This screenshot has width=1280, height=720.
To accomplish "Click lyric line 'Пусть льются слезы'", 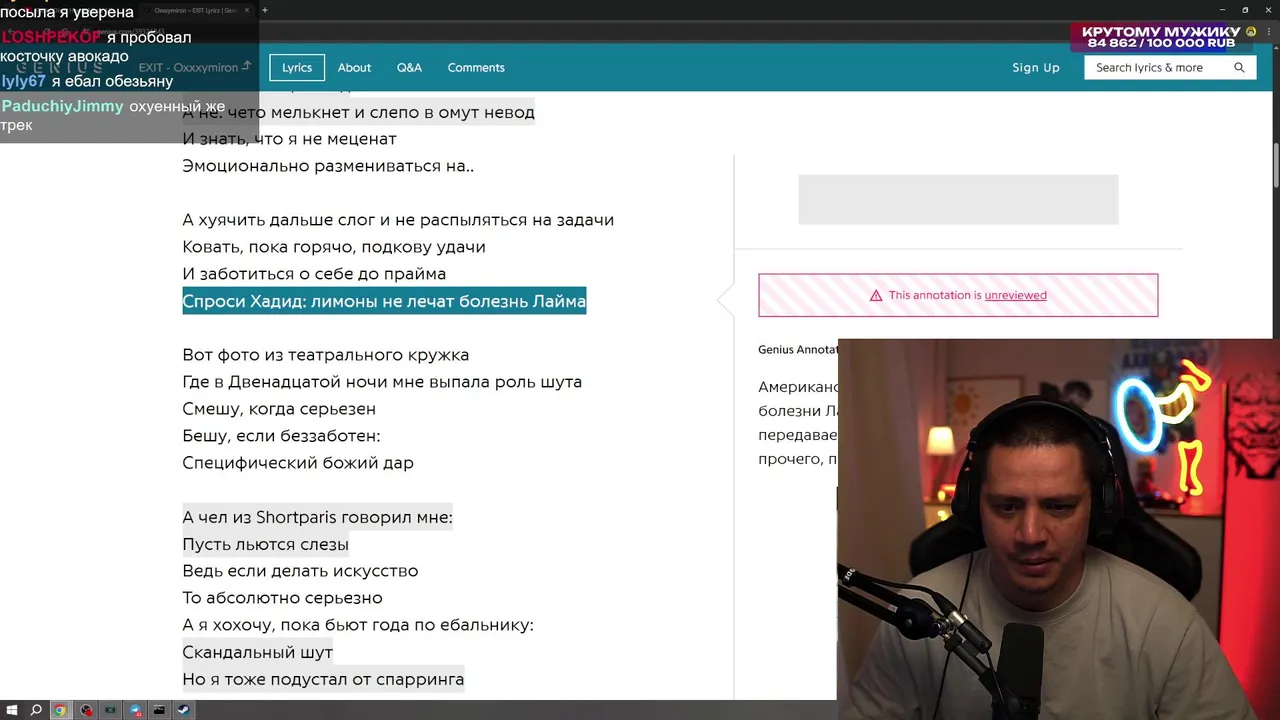I will click(265, 544).
